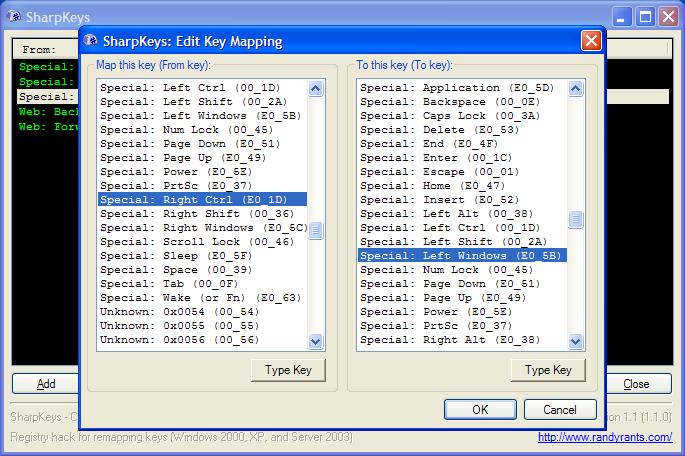Click the From key list's scroll-down arrow
The height and width of the screenshot is (456, 685).
click(315, 341)
